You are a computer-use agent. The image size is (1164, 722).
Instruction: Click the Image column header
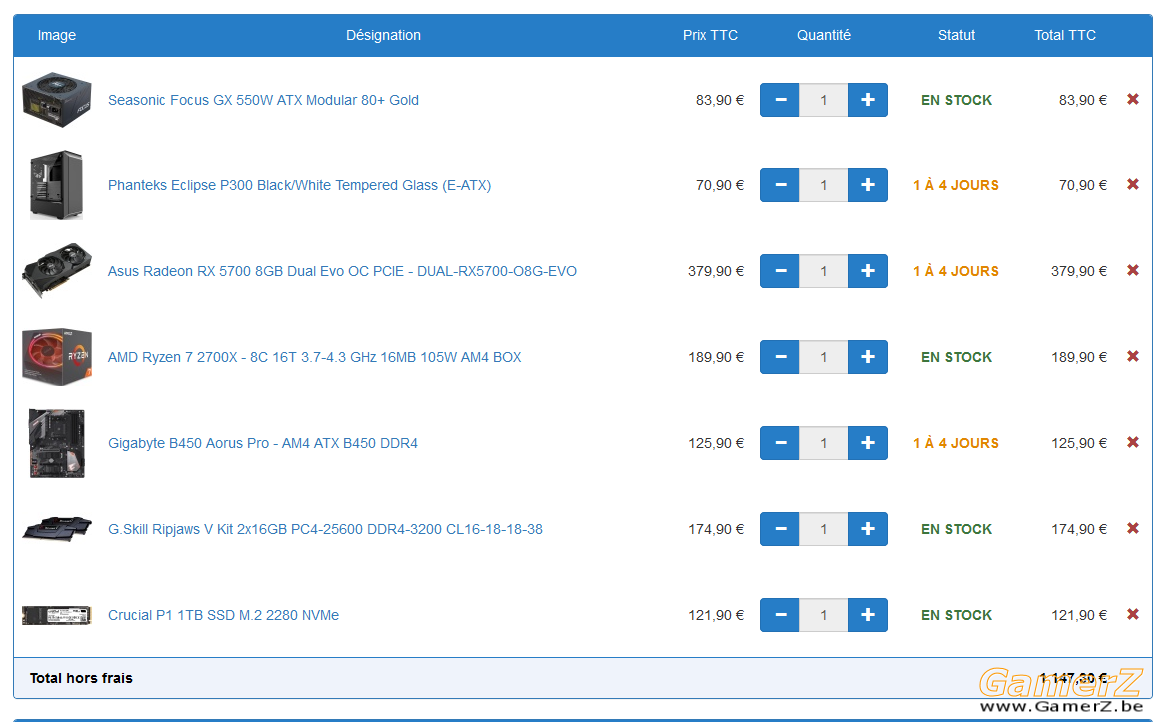pos(57,35)
